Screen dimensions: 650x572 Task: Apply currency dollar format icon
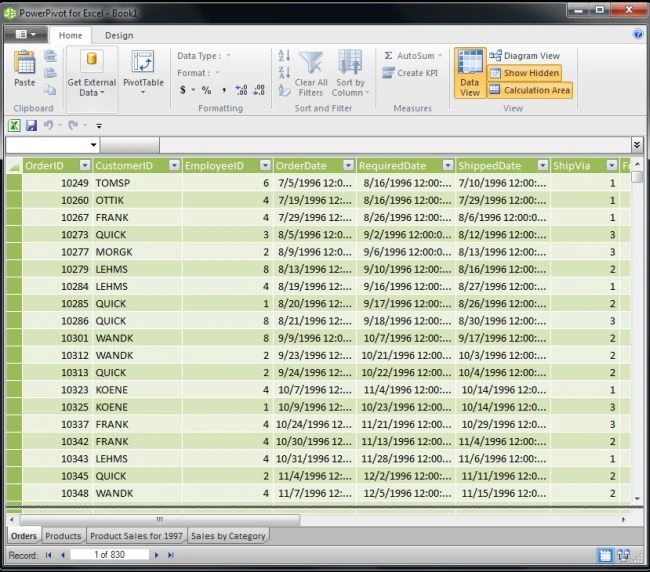(183, 90)
